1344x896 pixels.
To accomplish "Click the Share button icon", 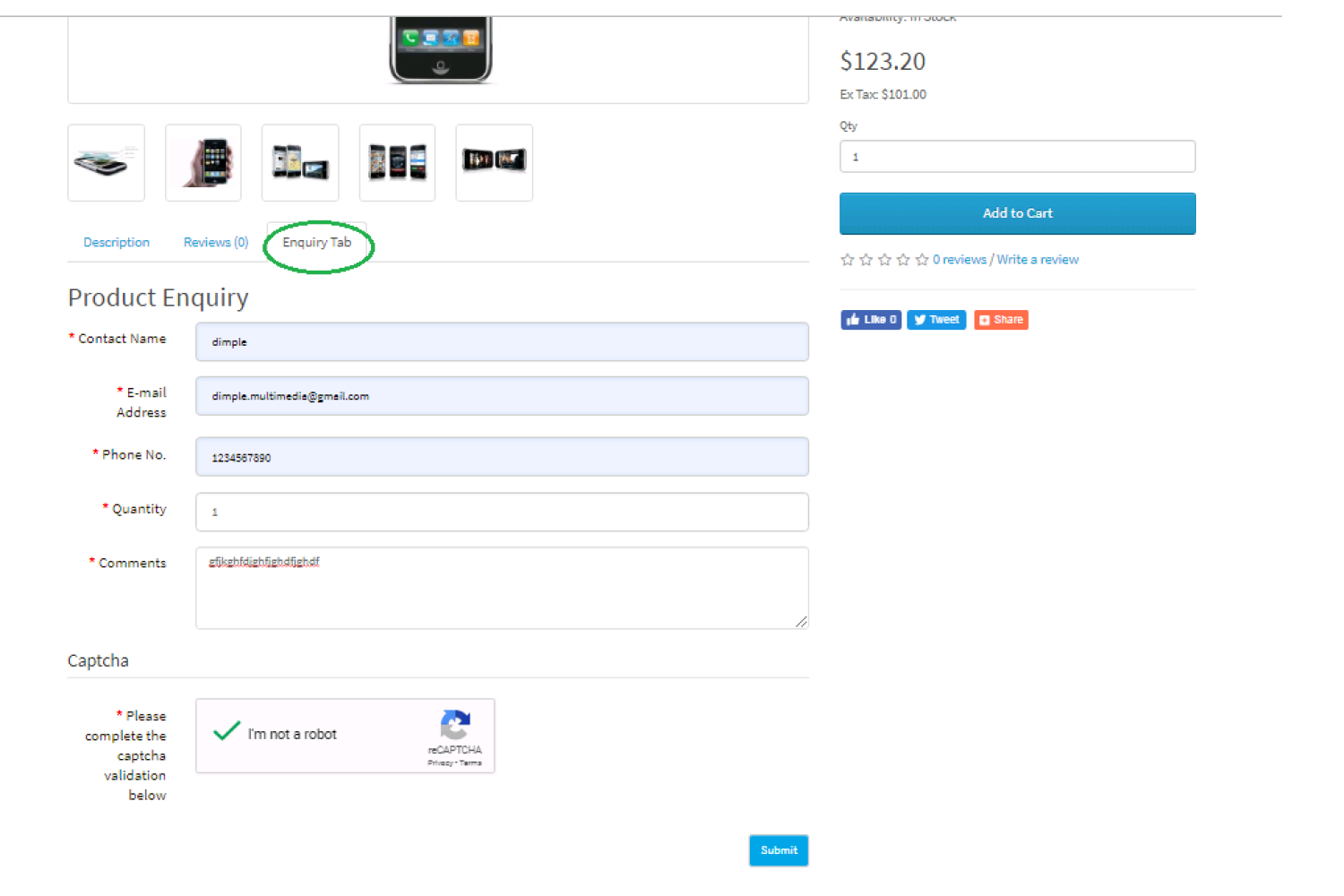I will pos(1001,319).
